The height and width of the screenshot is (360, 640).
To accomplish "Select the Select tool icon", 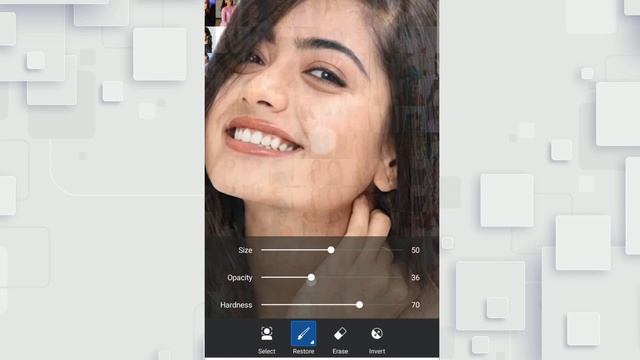I will (267, 333).
